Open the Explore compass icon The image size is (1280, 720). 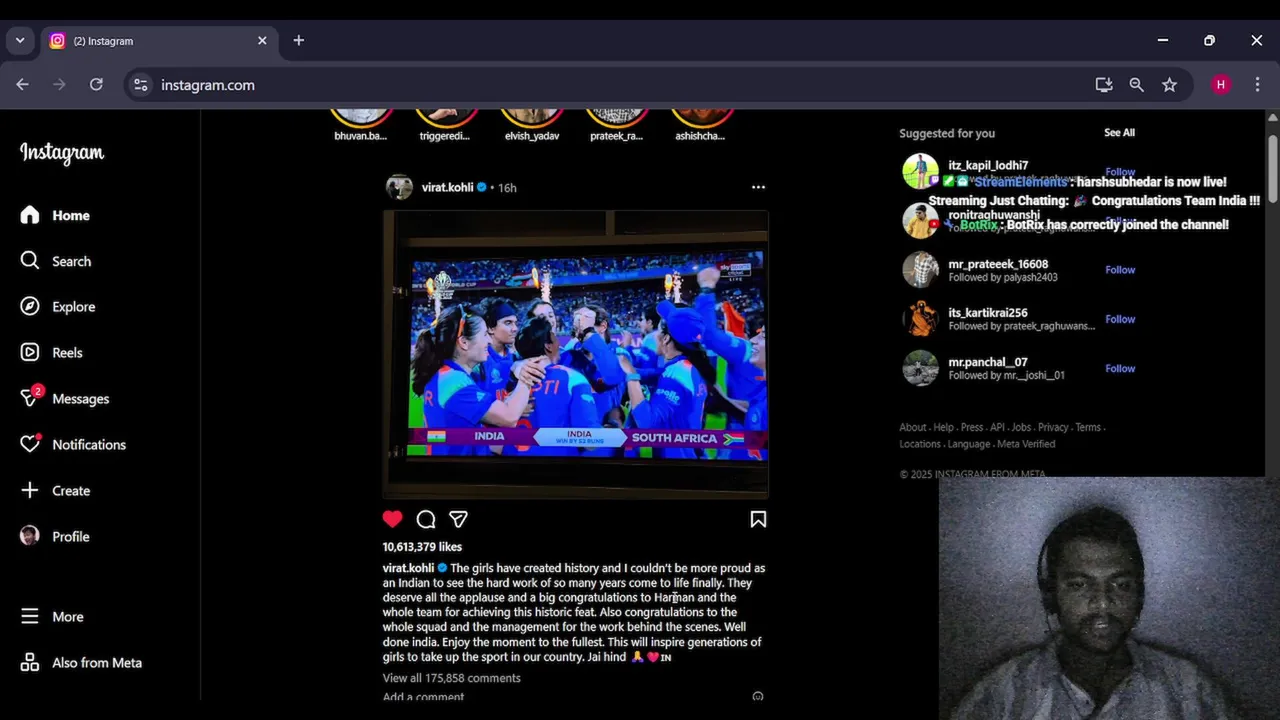click(x=30, y=307)
